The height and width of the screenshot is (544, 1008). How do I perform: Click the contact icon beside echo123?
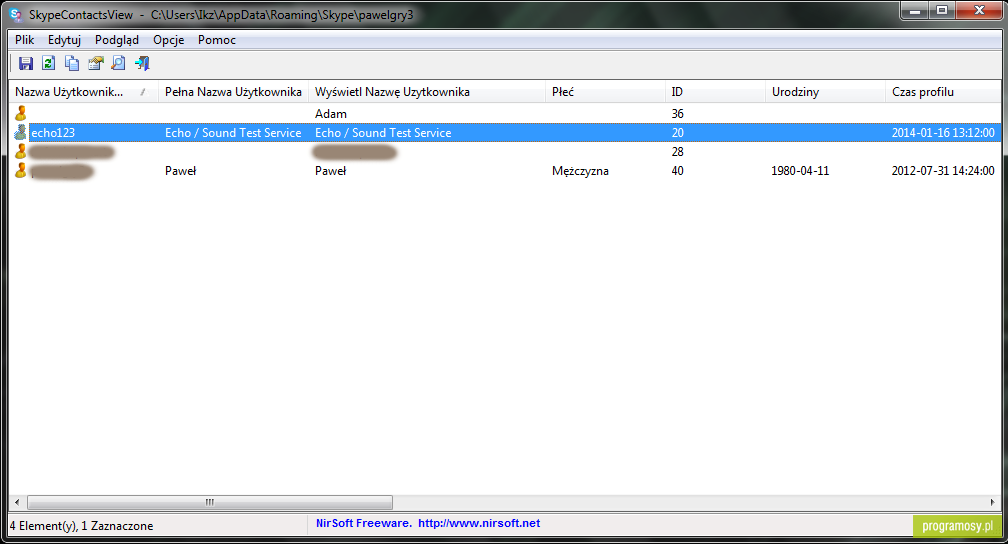[21, 132]
